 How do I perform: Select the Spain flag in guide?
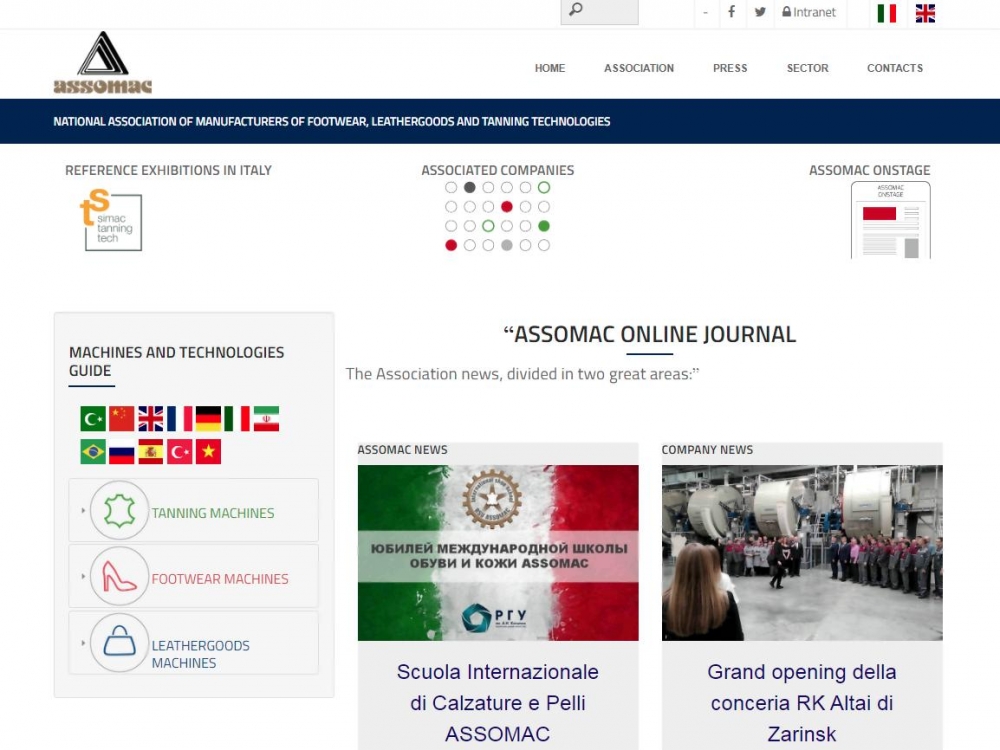(x=151, y=452)
